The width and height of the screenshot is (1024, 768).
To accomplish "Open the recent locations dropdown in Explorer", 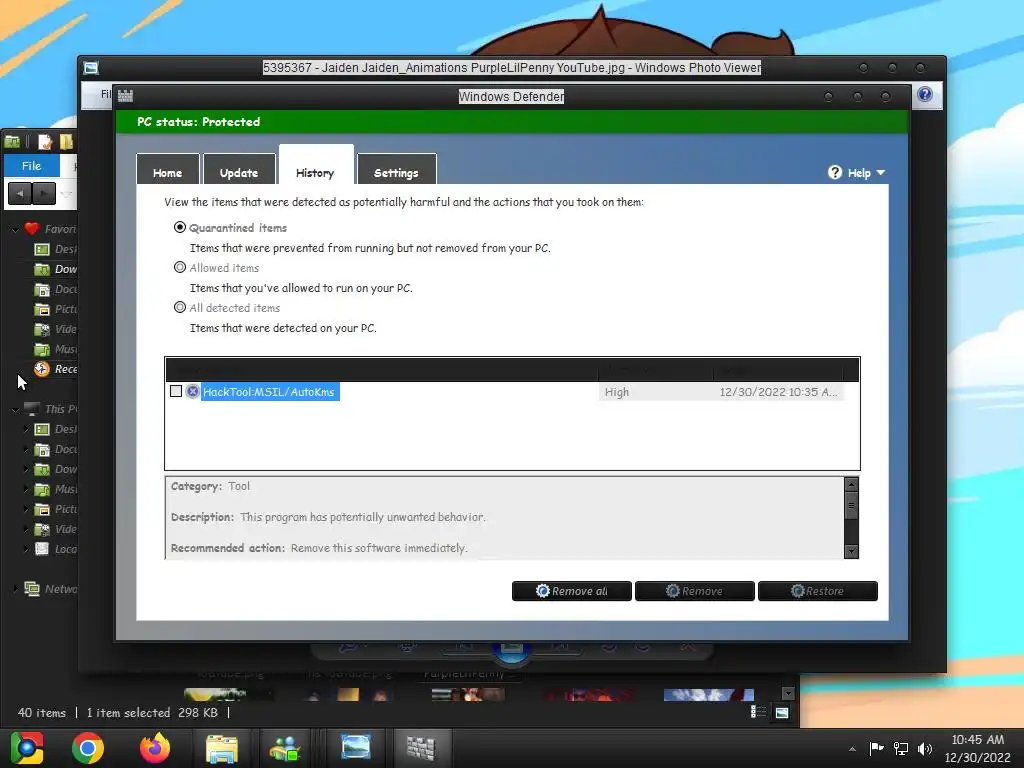I will pyautogui.click(x=66, y=194).
